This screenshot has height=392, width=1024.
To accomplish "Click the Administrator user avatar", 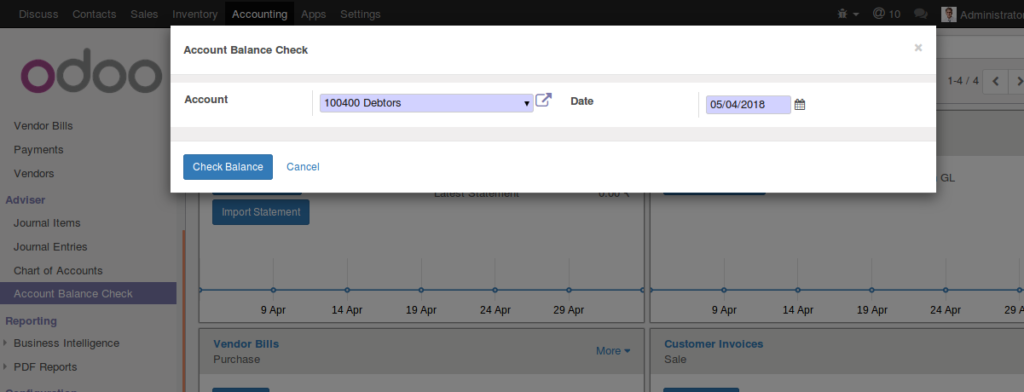I will pos(949,14).
